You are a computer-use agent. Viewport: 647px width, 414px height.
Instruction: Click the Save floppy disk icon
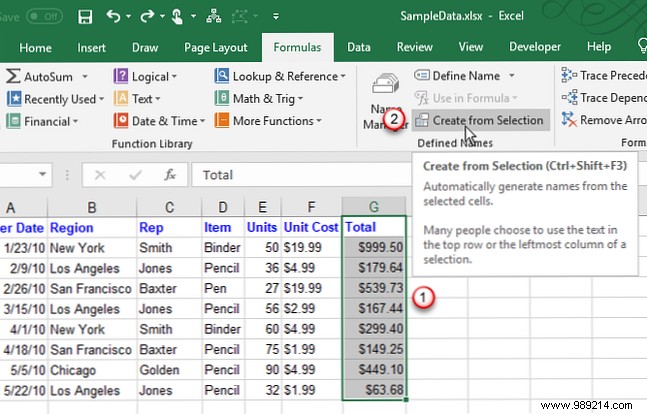coord(85,17)
